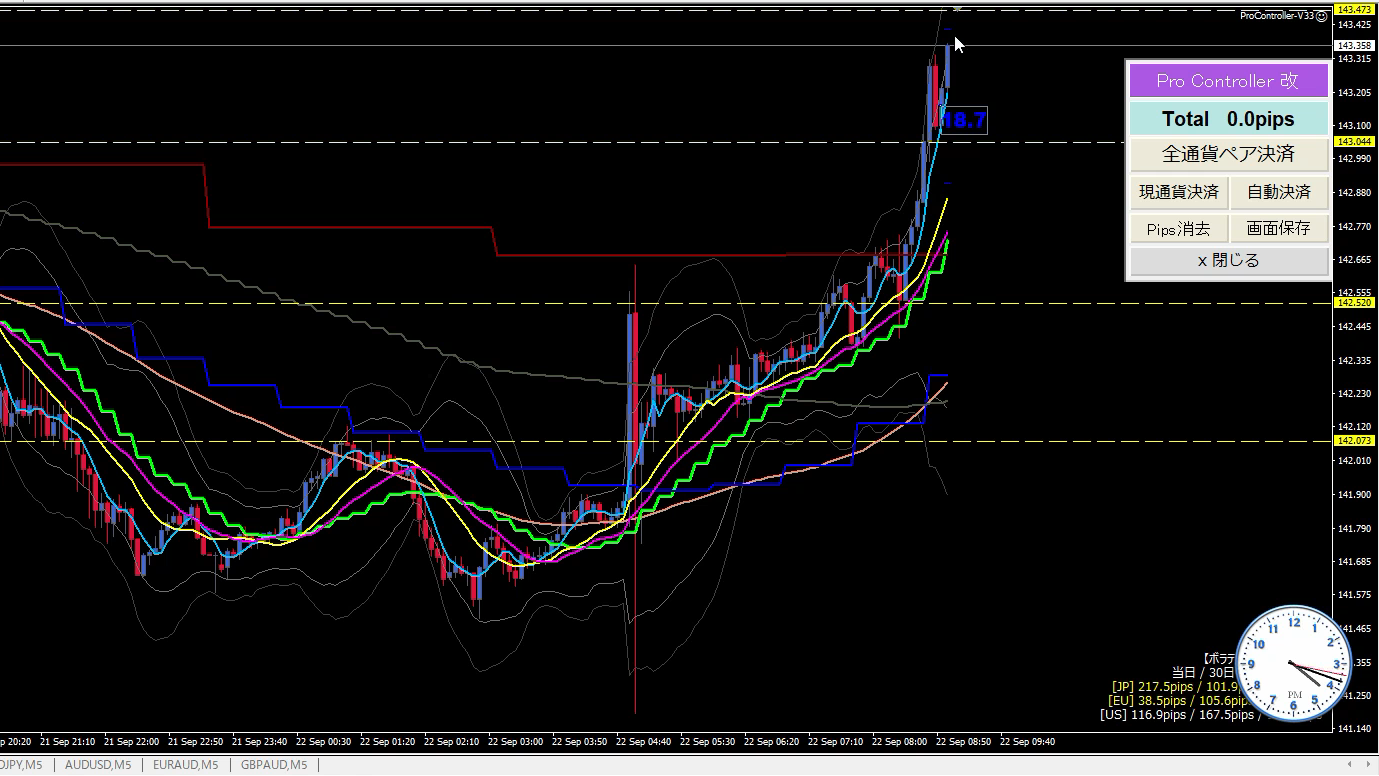Click the 142.230 price scale value
Screen dimensions: 1379x776
pyautogui.click(x=1354, y=393)
